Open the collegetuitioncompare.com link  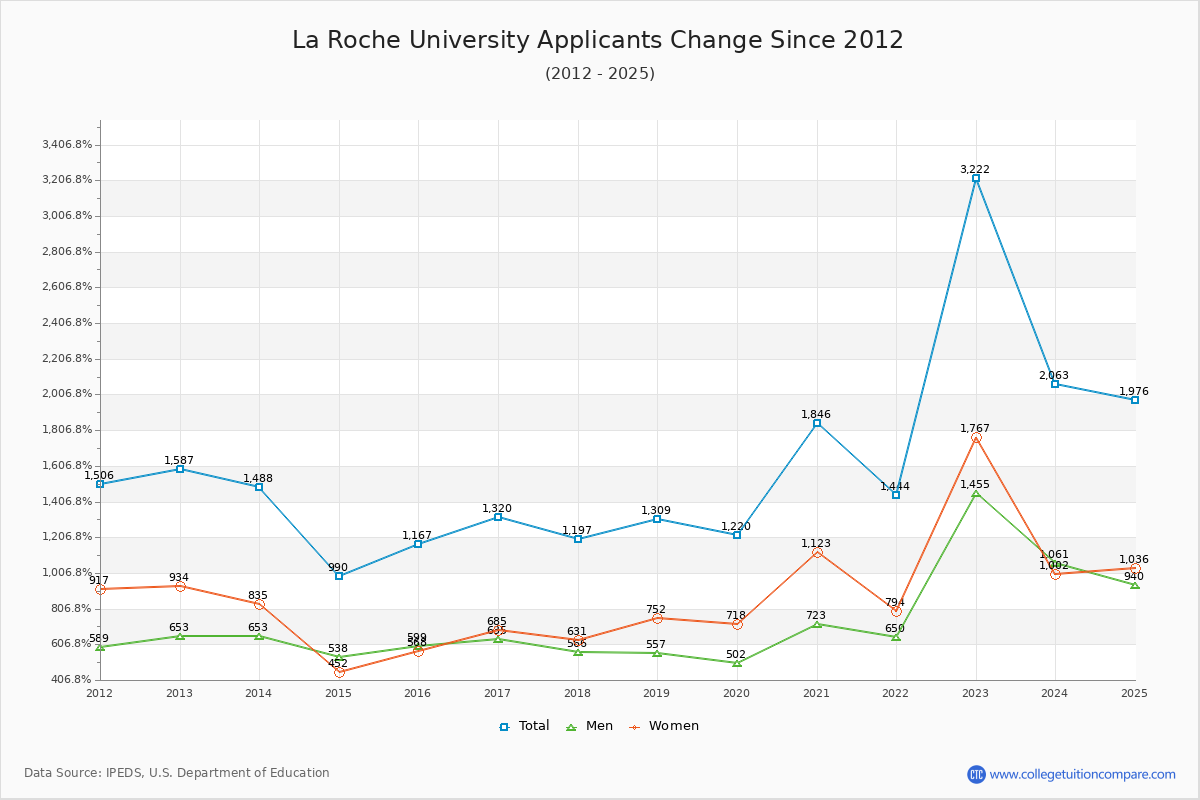pos(1083,774)
